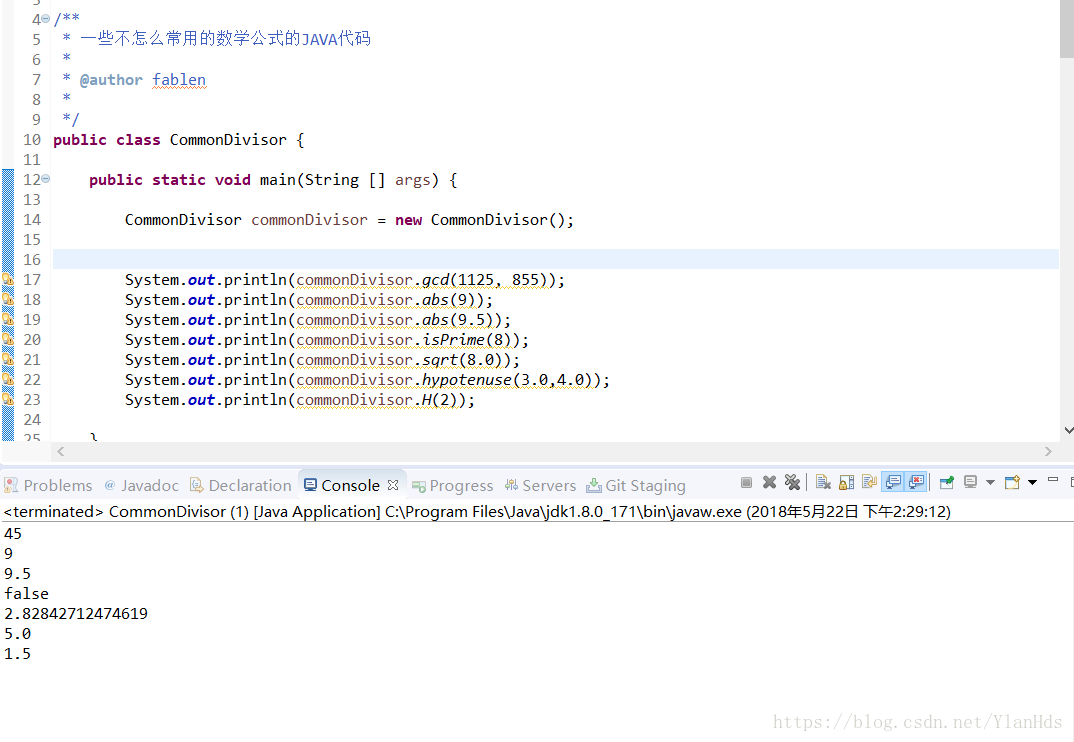Click the 'sqrt' method call on line 21
The image size is (1074, 742).
[440, 360]
